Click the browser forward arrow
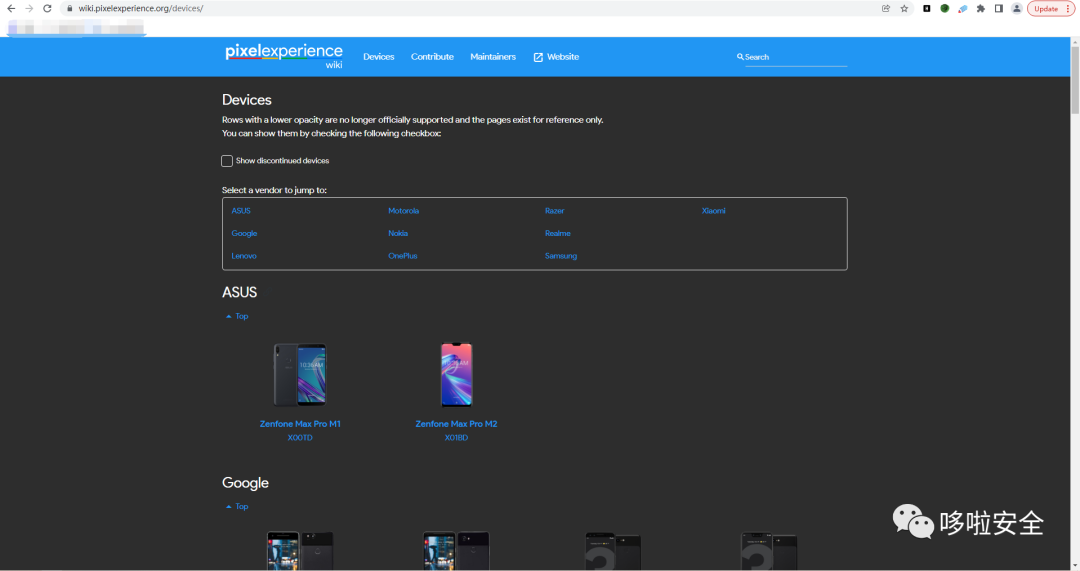1080x571 pixels. (x=29, y=8)
